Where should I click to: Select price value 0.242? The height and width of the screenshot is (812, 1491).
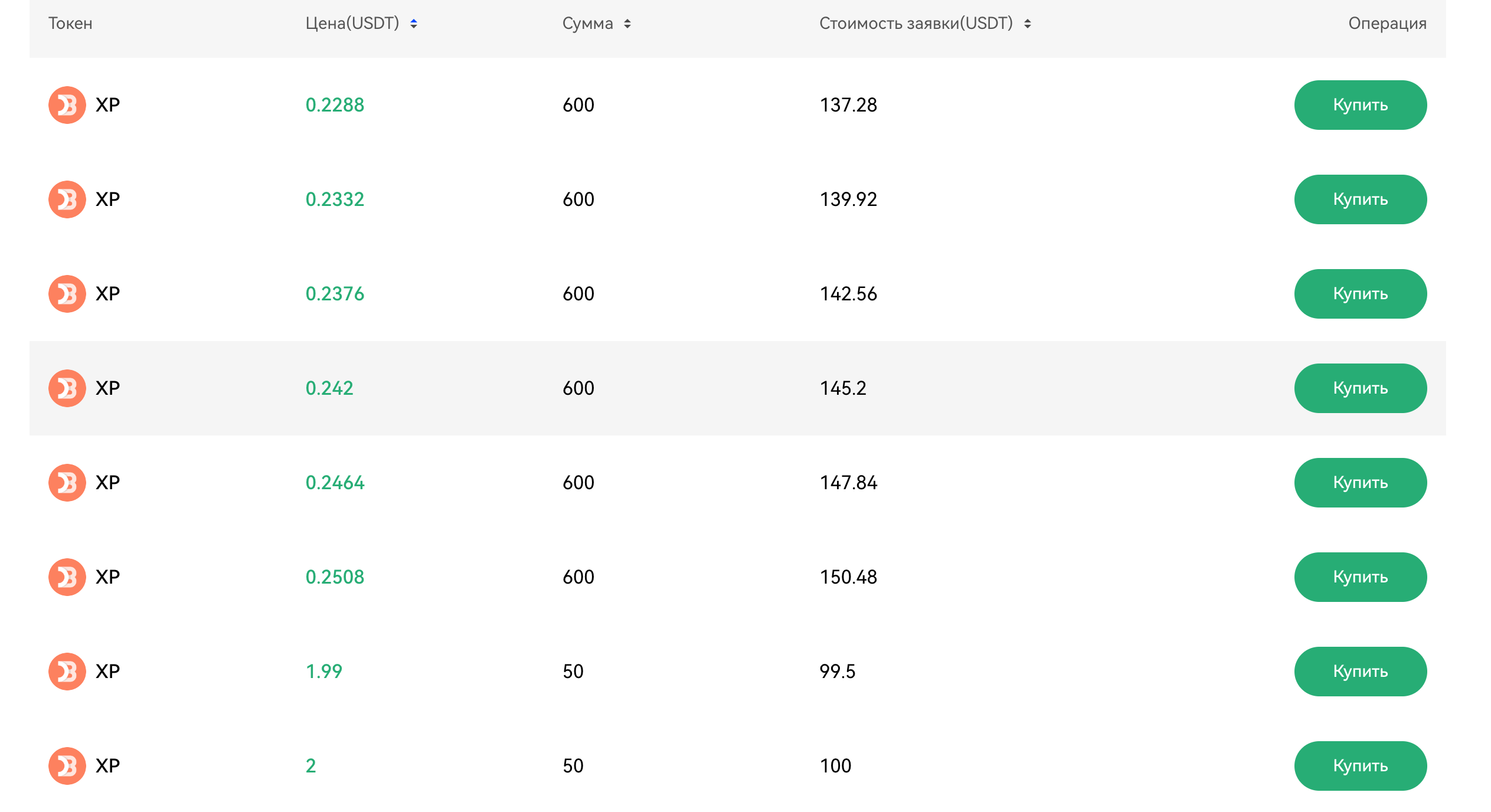point(329,388)
